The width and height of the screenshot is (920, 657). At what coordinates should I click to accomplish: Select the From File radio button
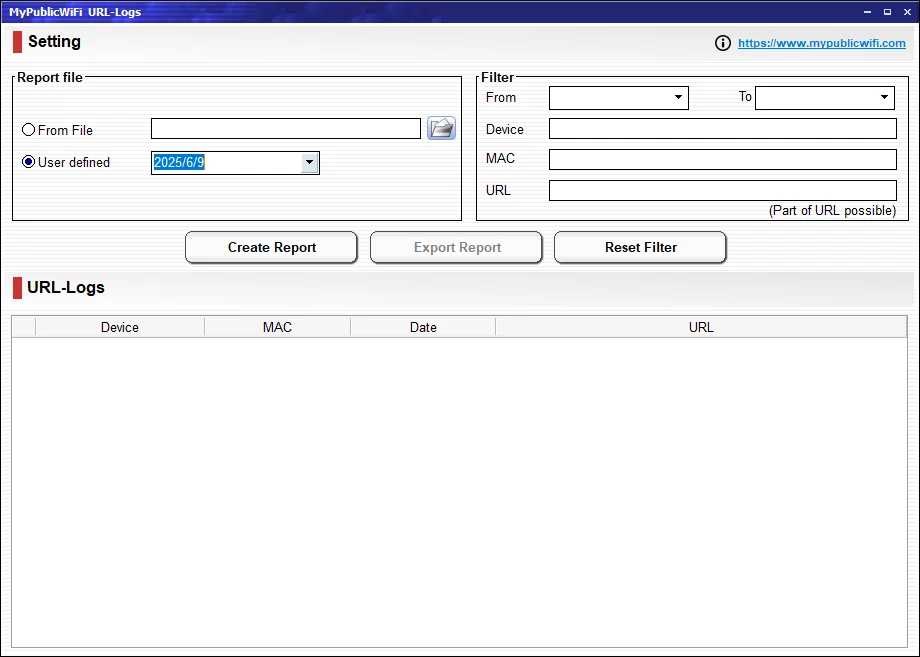click(29, 130)
